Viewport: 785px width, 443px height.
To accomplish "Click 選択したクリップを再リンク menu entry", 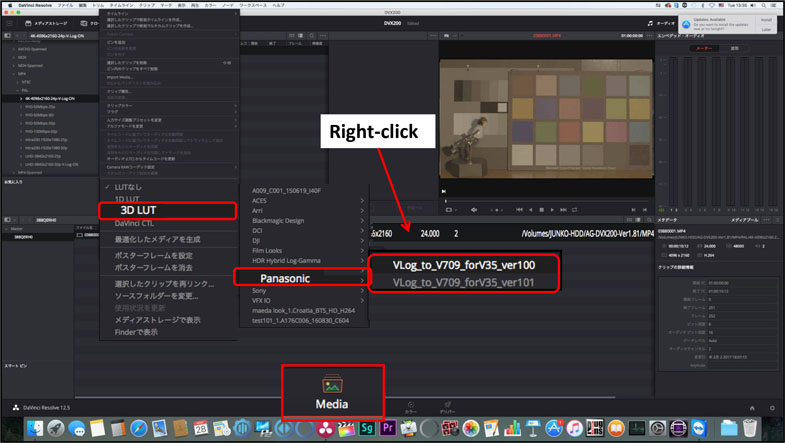I will [164, 284].
